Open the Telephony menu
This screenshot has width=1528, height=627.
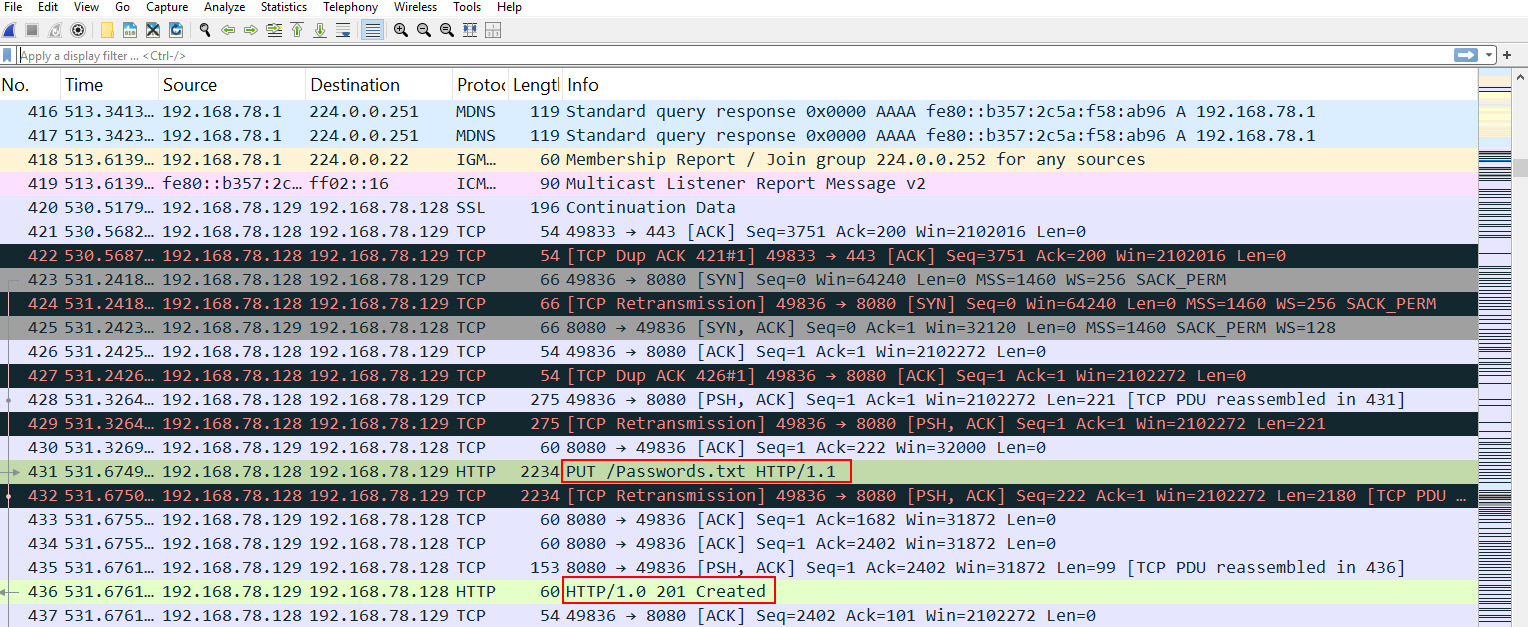350,7
